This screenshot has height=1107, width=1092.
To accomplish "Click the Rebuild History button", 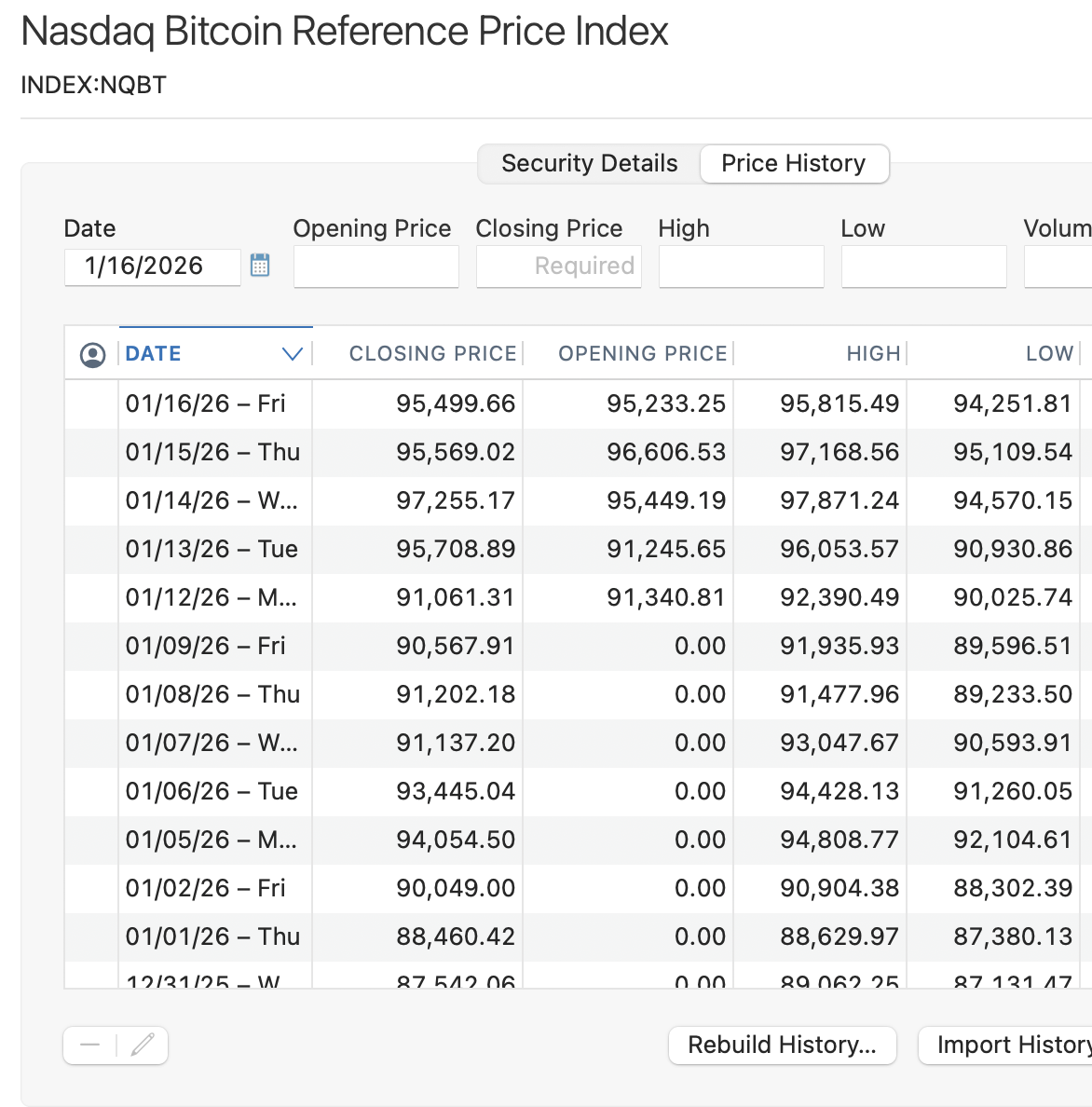I will tap(782, 1045).
